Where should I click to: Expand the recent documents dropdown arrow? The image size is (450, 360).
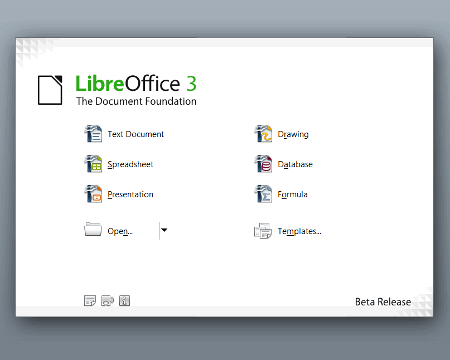point(164,230)
